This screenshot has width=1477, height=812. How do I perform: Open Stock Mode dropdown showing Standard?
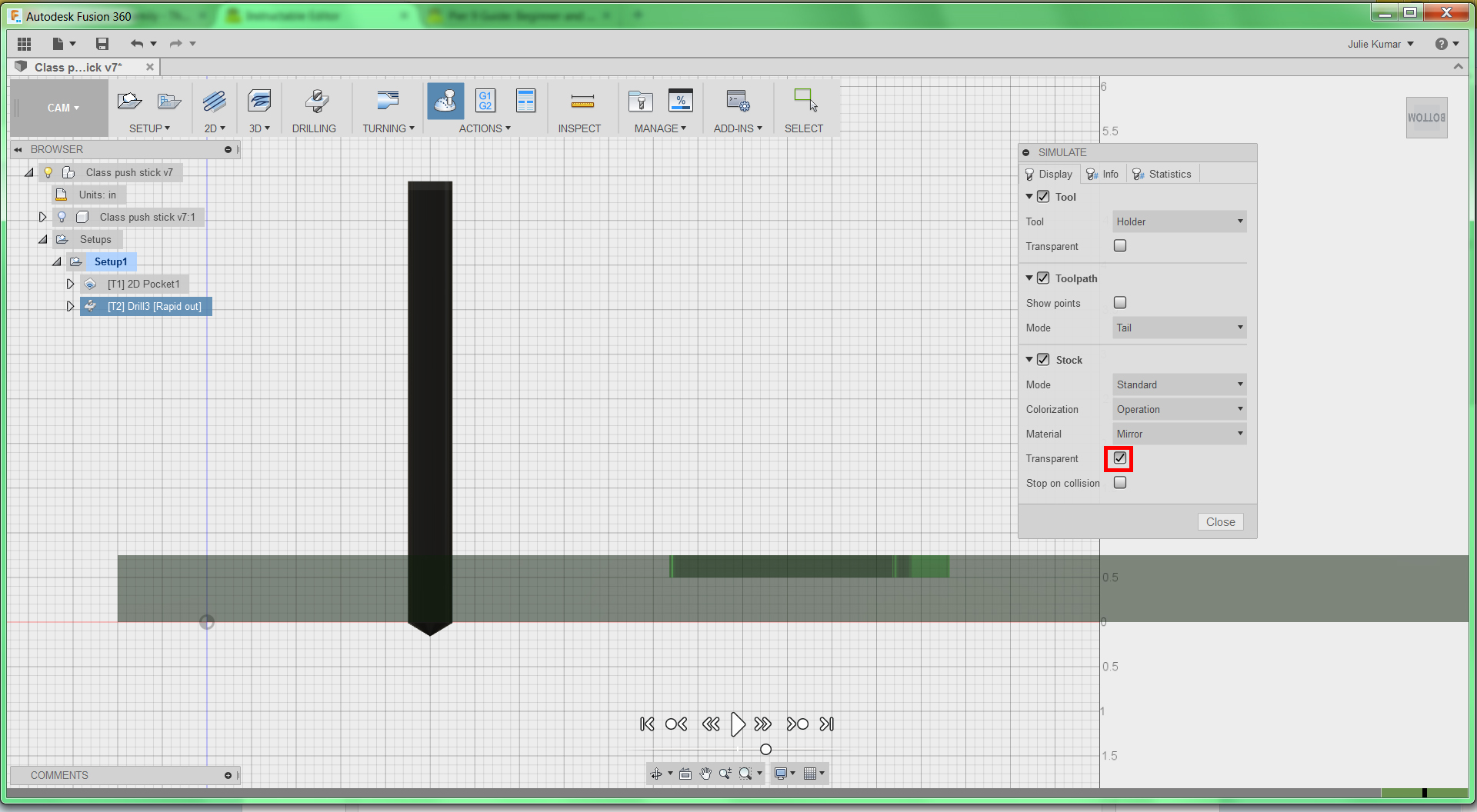point(1179,384)
